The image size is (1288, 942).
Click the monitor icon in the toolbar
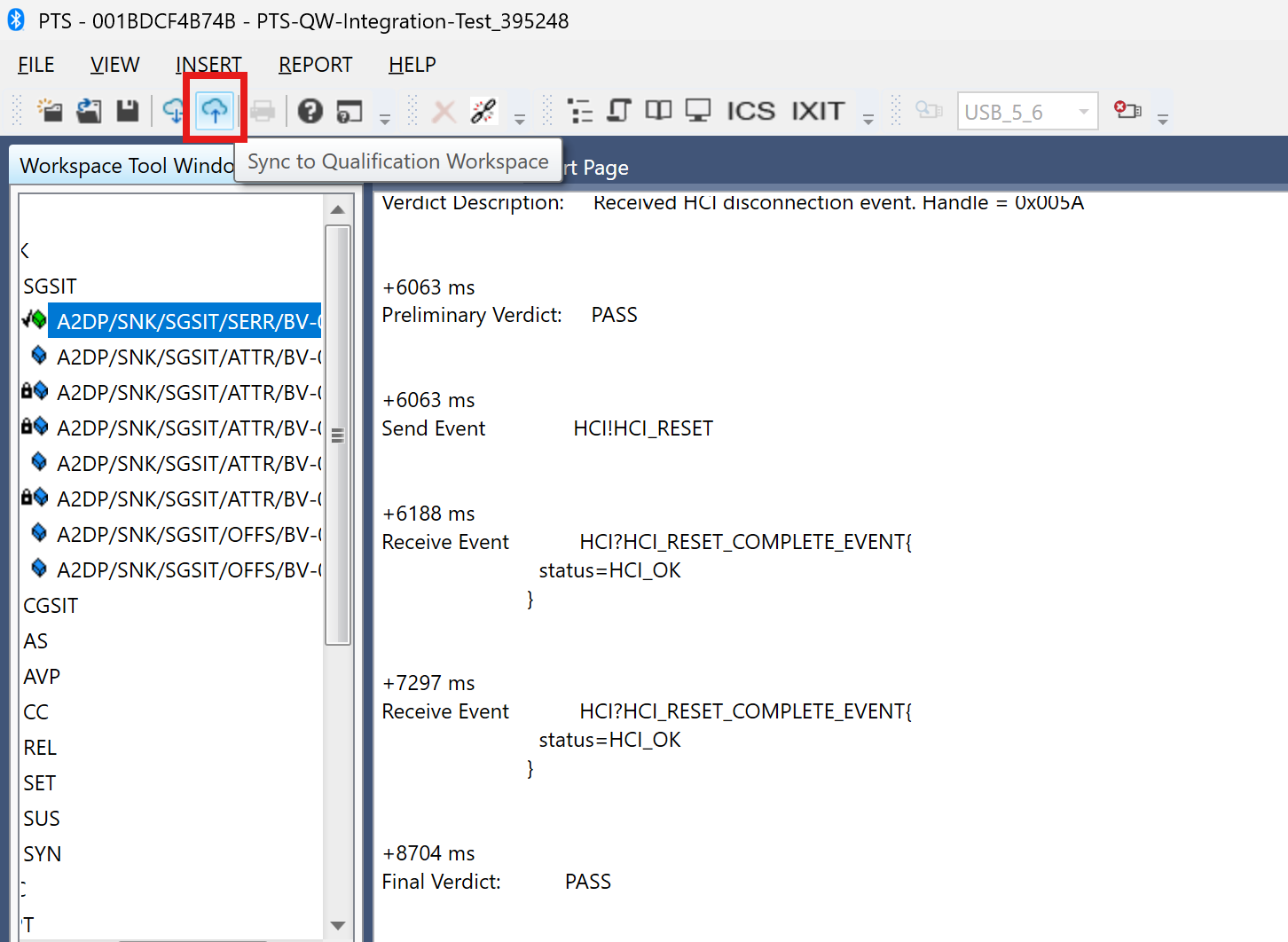pos(698,111)
